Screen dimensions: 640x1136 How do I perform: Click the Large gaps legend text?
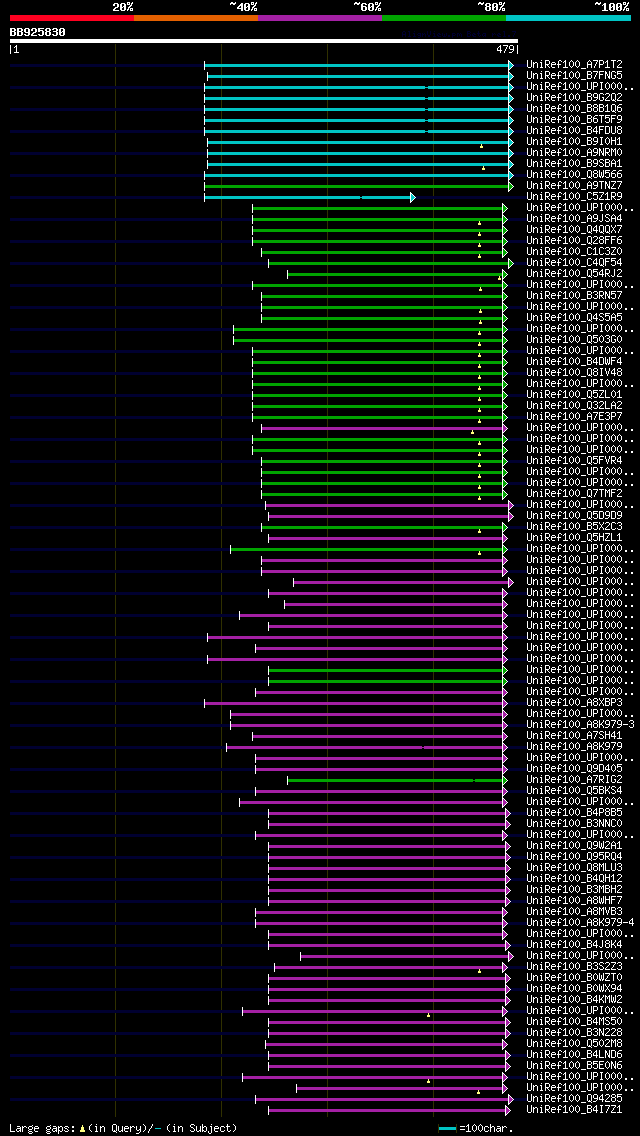[123, 1128]
